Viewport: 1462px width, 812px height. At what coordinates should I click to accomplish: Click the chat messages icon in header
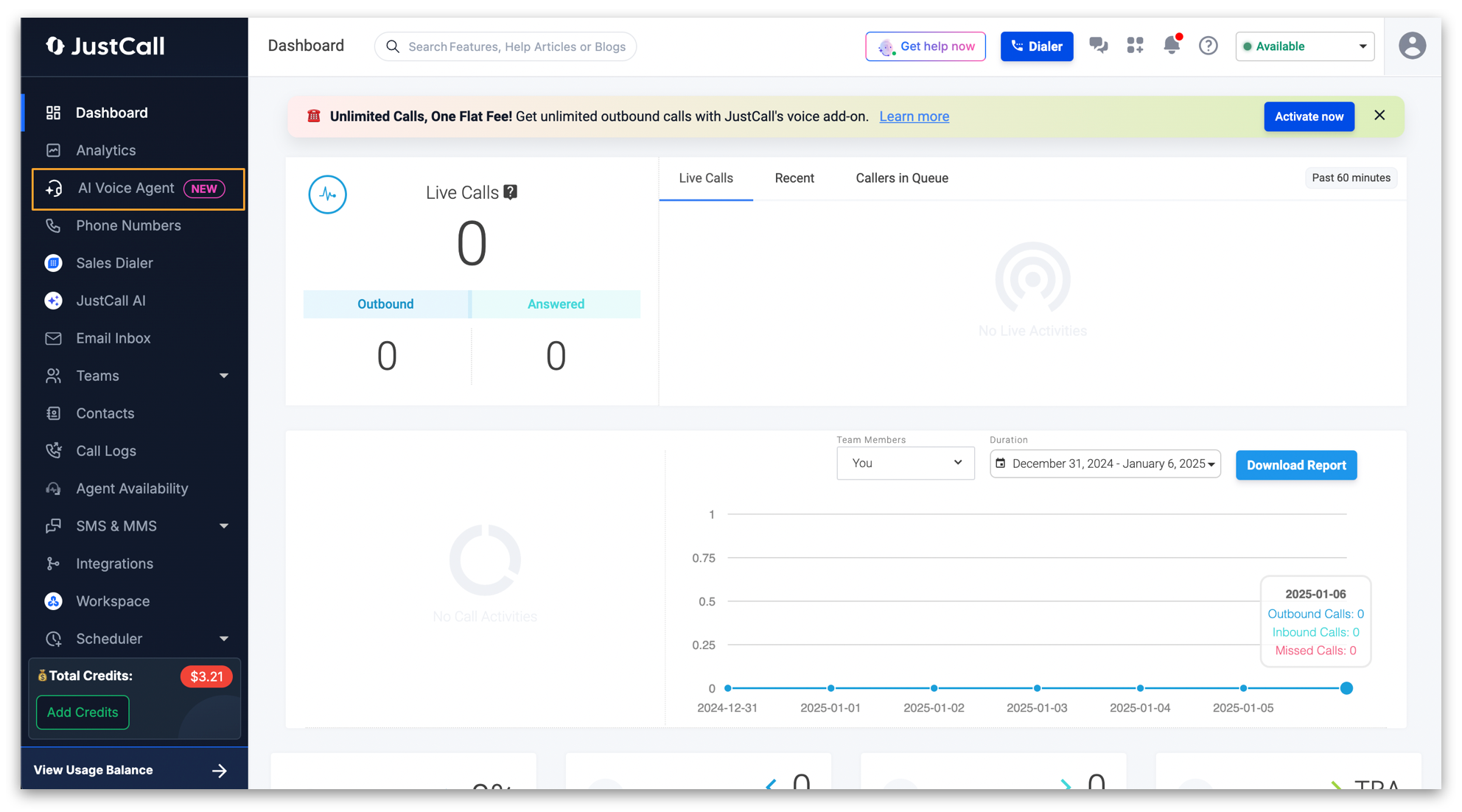(x=1098, y=46)
